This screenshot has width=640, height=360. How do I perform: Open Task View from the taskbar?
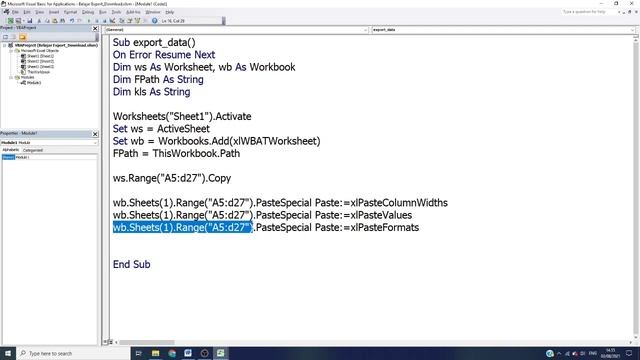138,353
